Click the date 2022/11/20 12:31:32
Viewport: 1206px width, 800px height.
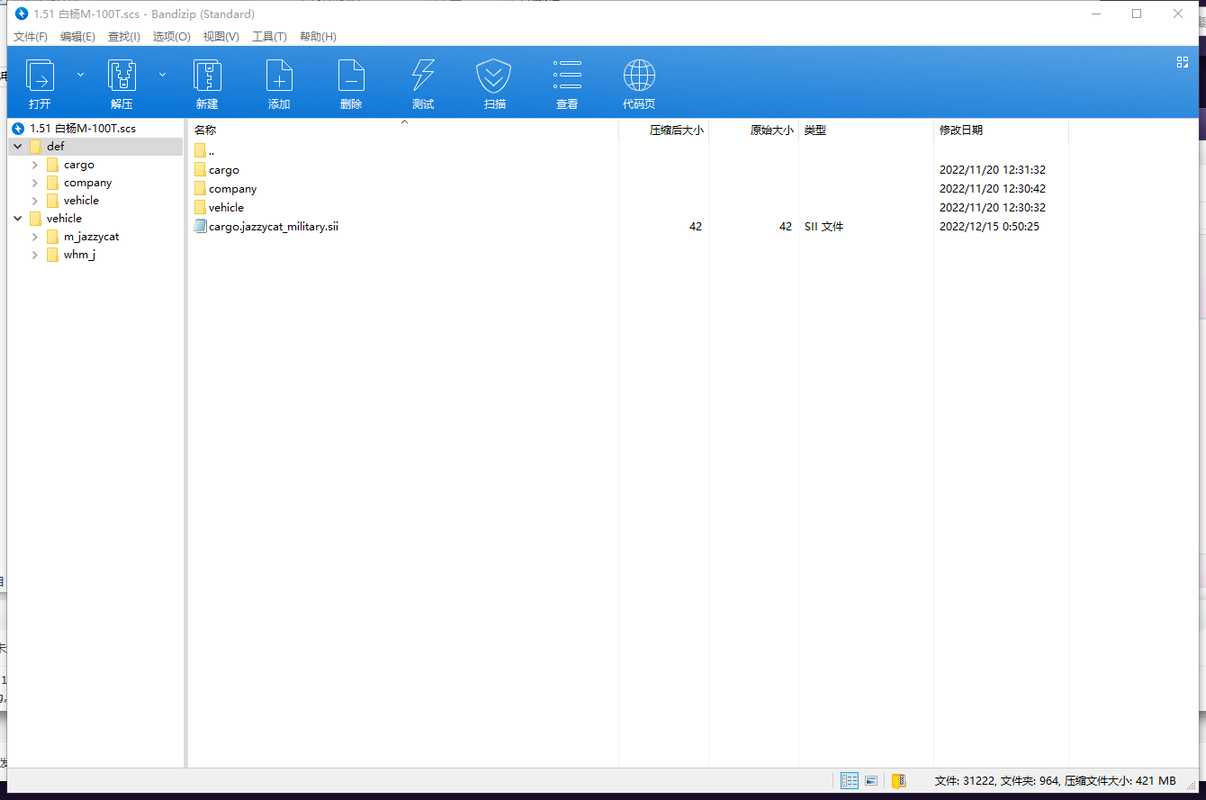click(x=993, y=170)
